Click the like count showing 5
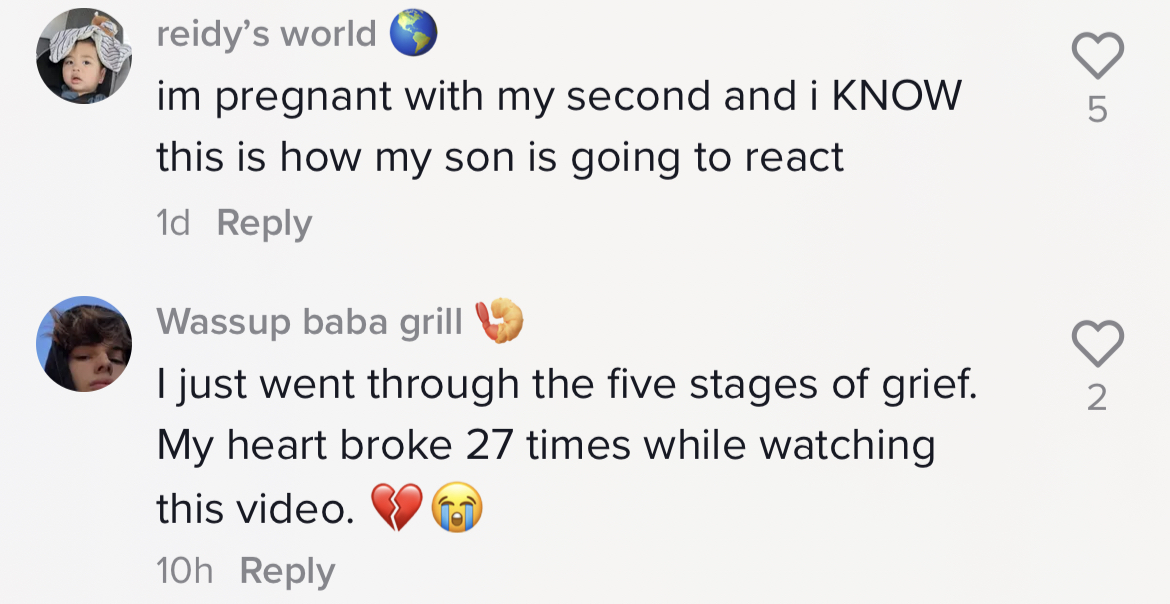The width and height of the screenshot is (1170, 604). 1097,110
